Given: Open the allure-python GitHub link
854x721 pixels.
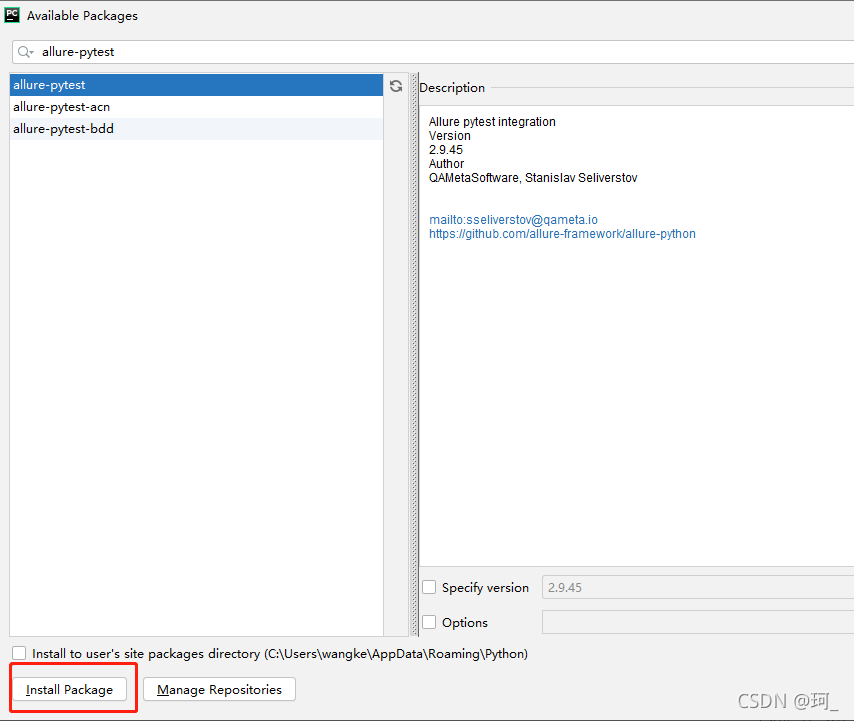Looking at the screenshot, I should tap(562, 234).
